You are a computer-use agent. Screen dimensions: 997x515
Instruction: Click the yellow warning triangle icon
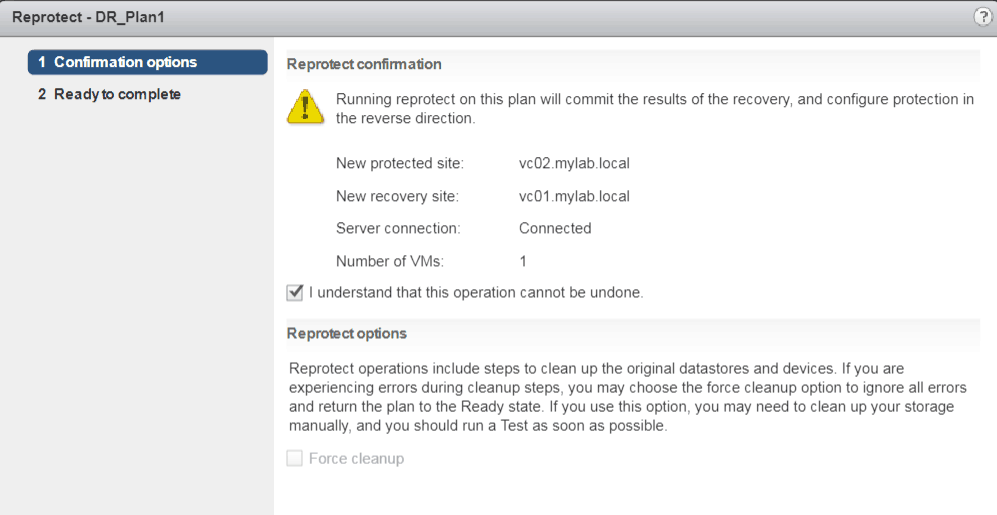305,105
